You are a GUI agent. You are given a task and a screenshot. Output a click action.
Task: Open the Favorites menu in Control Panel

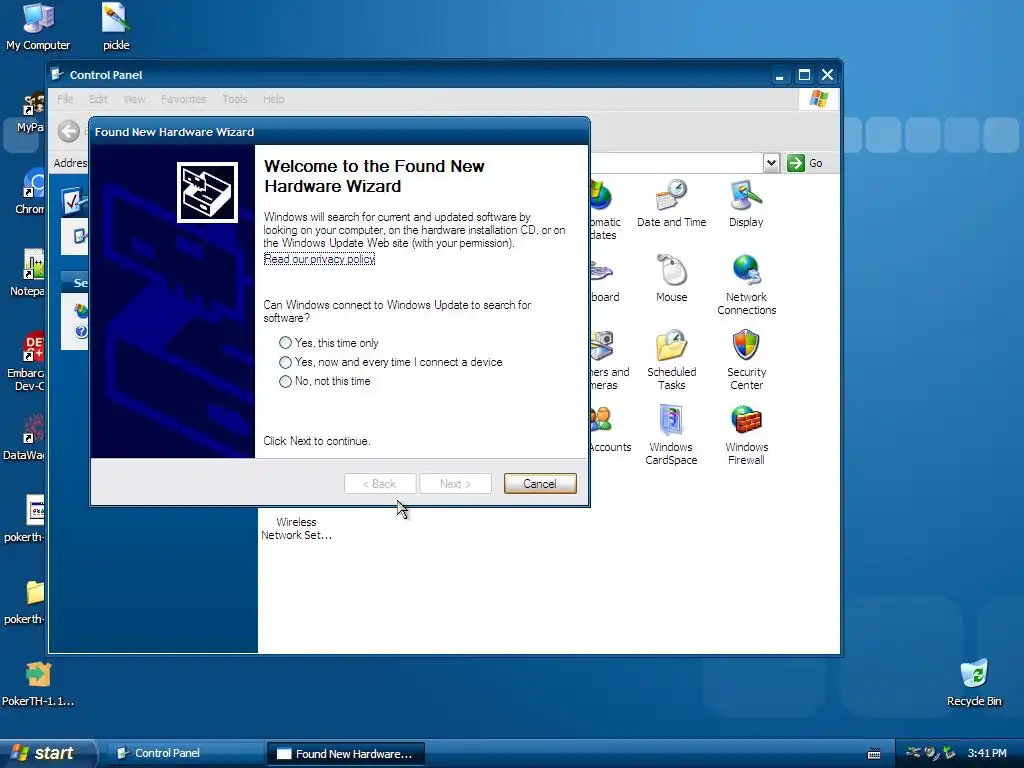coord(184,99)
